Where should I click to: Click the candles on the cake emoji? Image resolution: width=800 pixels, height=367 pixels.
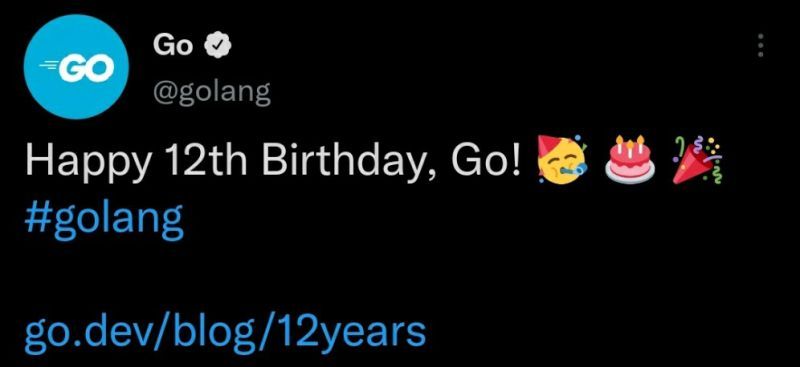point(630,144)
